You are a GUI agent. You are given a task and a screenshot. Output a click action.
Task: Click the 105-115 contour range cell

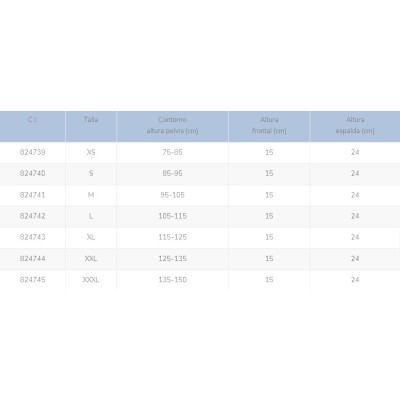coord(172,216)
